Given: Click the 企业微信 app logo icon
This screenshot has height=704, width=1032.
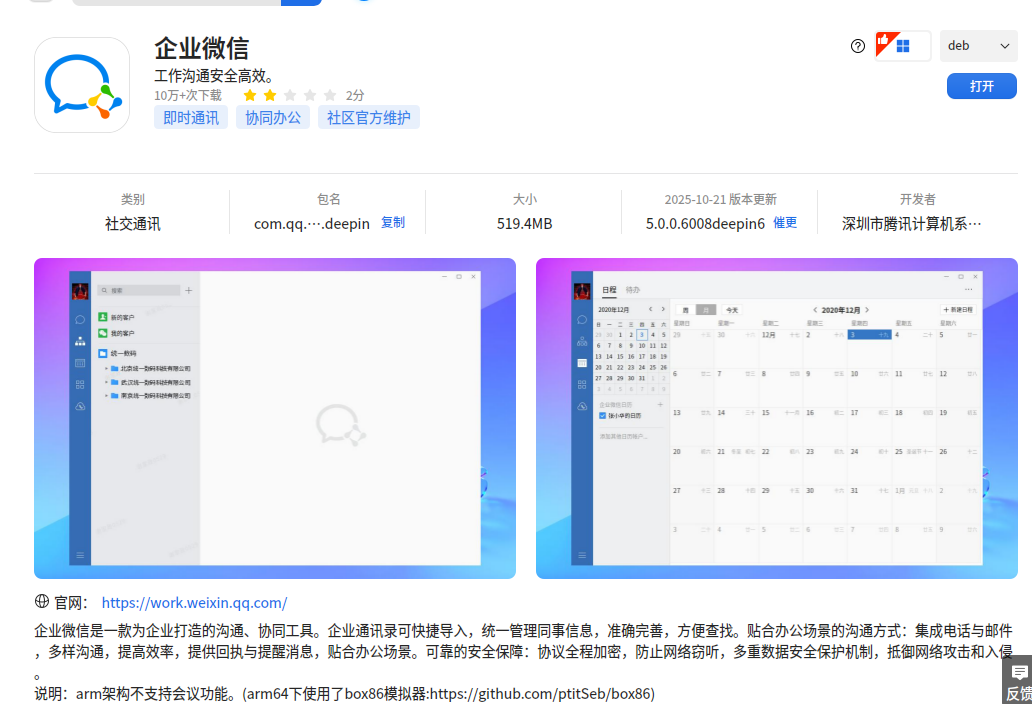Looking at the screenshot, I should (82, 85).
